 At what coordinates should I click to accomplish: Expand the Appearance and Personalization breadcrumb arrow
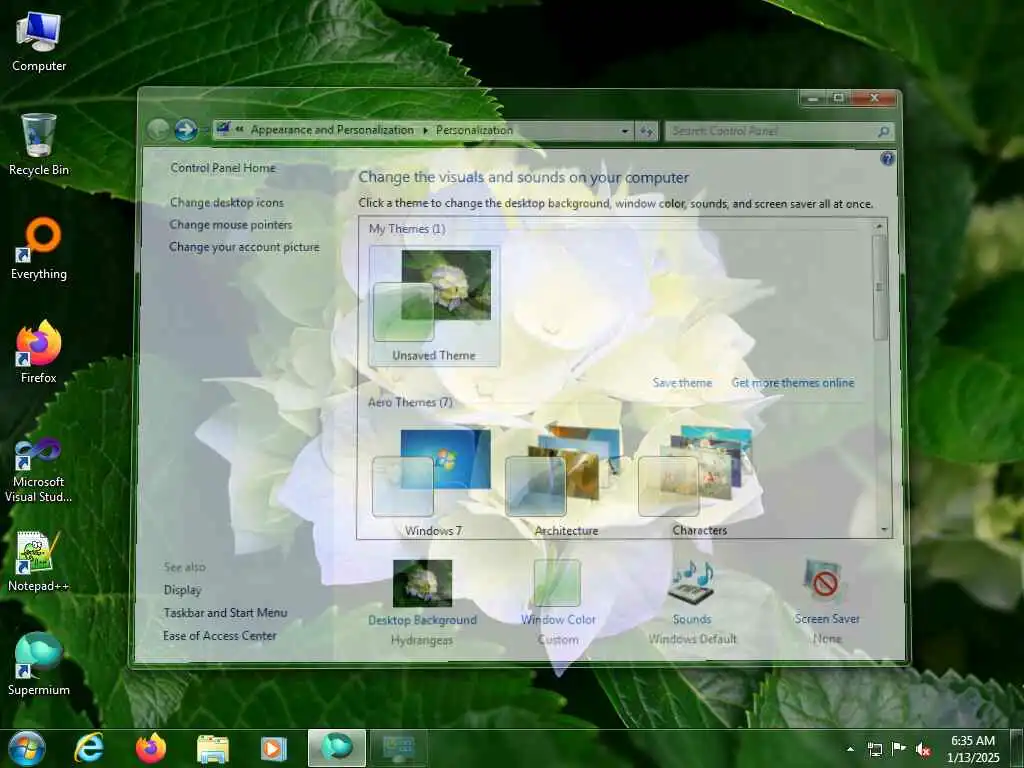pos(425,131)
